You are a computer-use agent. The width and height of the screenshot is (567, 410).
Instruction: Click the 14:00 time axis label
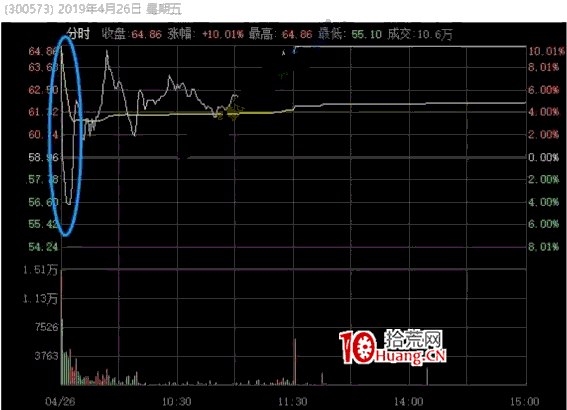coord(409,401)
